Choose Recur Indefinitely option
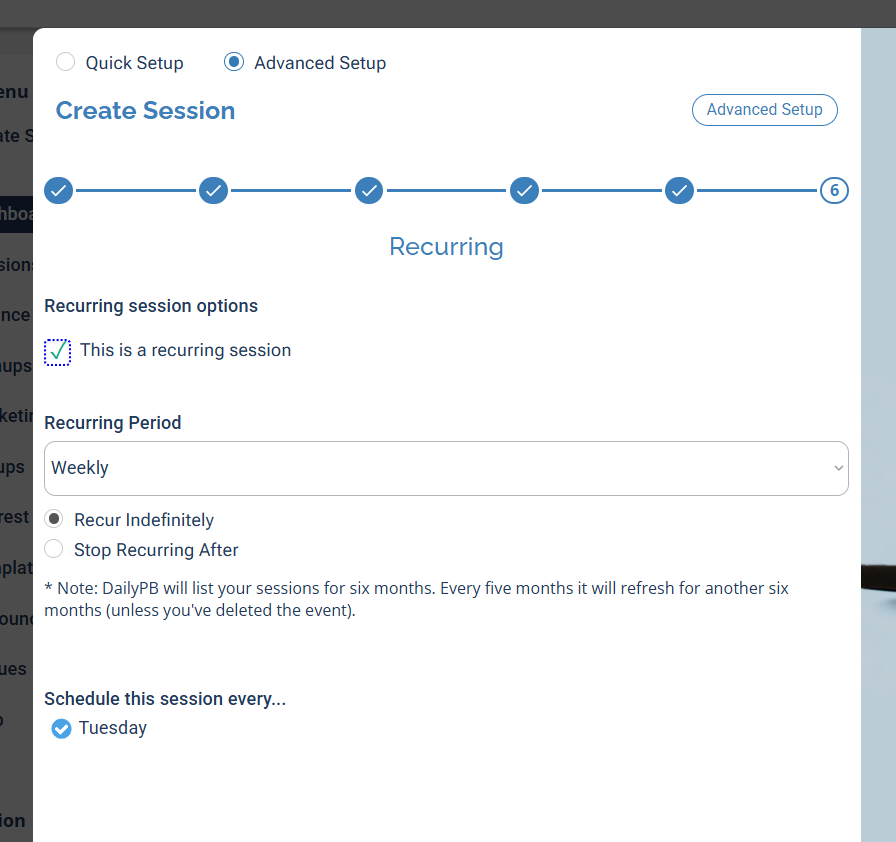Image resolution: width=896 pixels, height=842 pixels. [x=54, y=519]
